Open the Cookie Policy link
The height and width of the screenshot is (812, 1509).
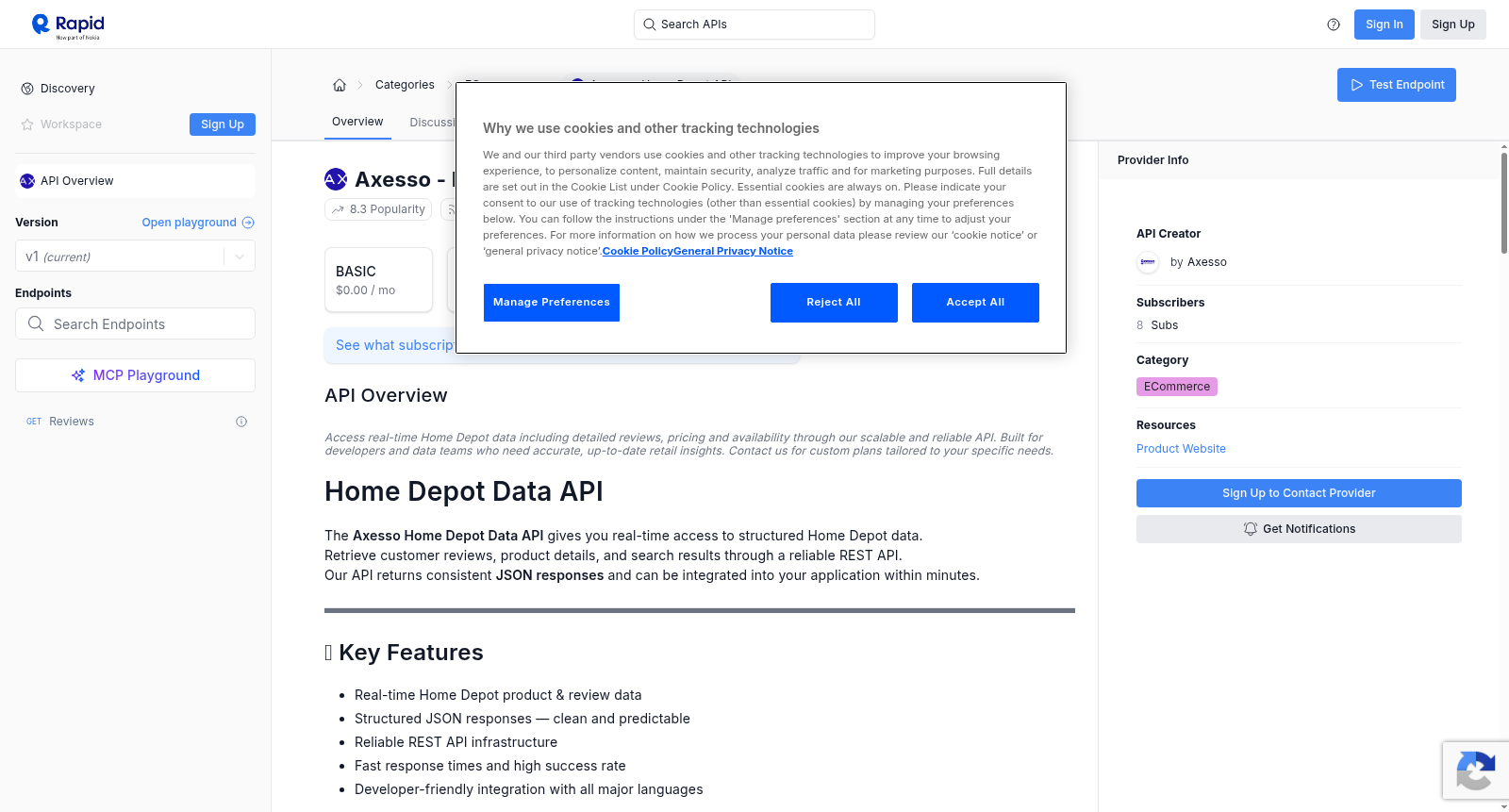[x=638, y=251]
